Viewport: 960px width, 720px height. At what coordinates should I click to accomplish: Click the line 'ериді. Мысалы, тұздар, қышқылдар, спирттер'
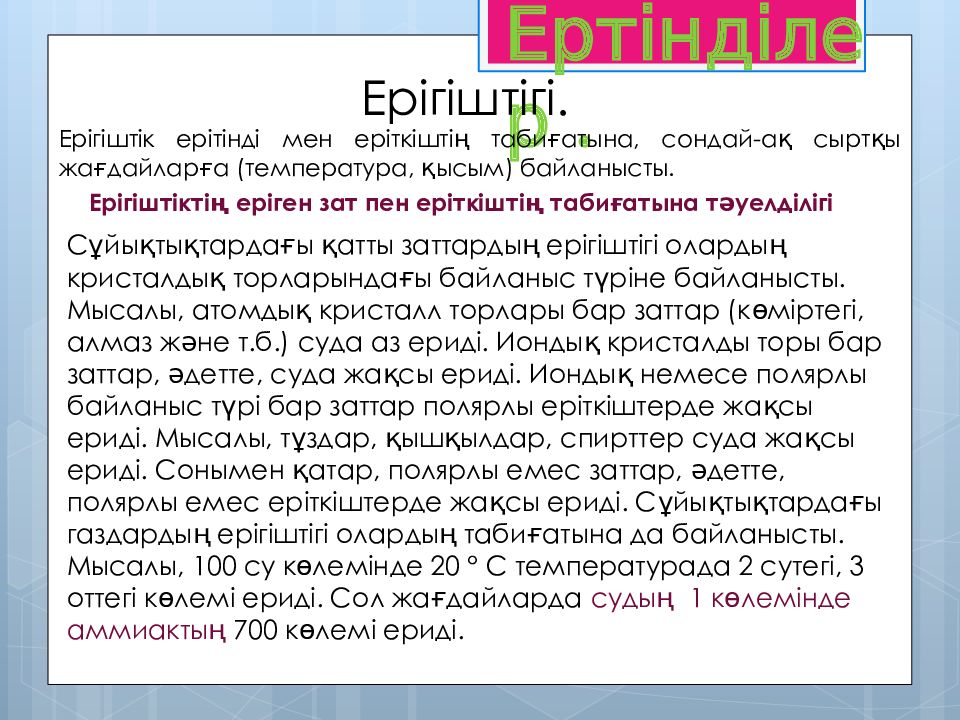460,438
